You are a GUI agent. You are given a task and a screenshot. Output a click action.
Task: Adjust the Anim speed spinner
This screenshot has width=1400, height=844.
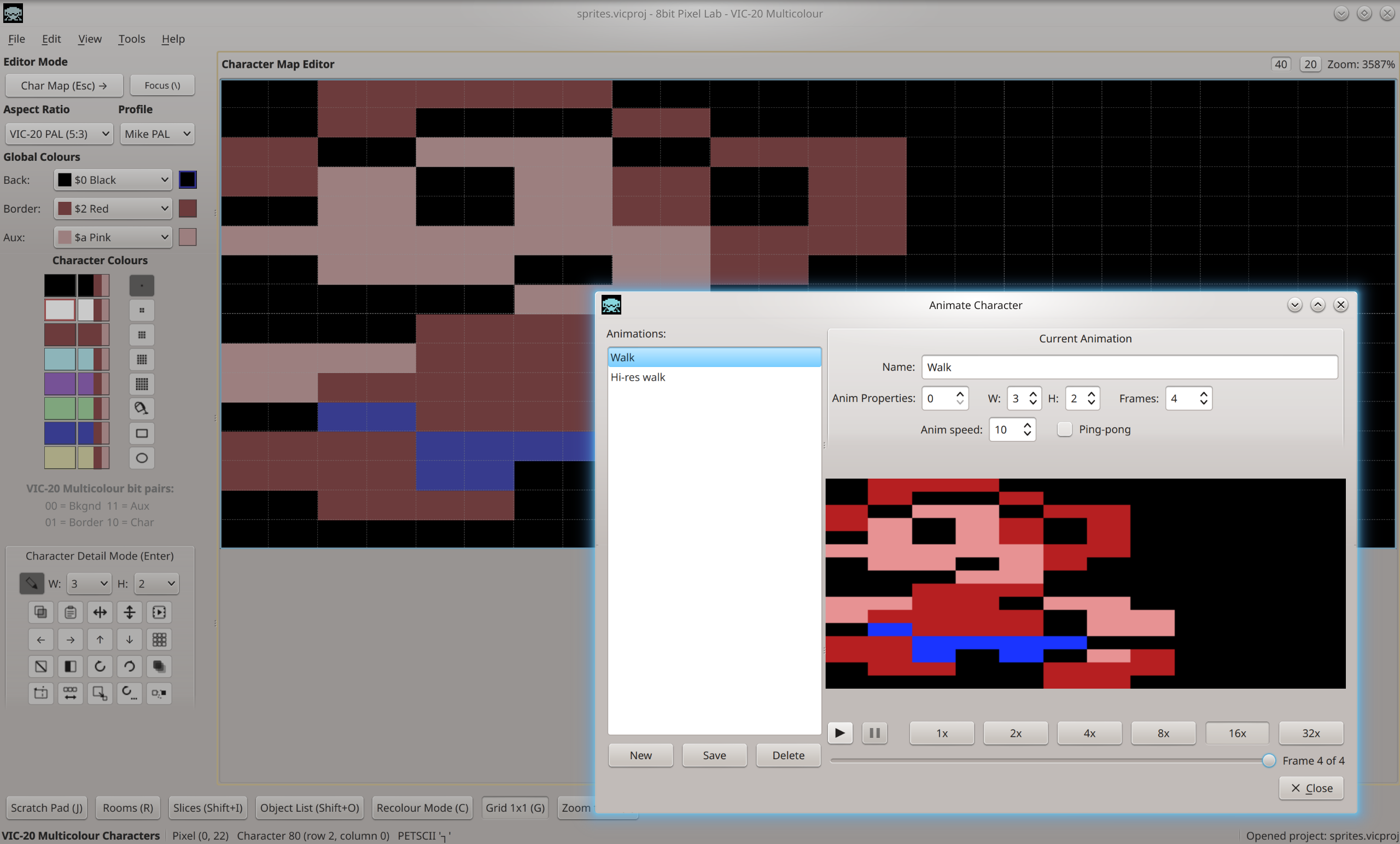point(1012,430)
